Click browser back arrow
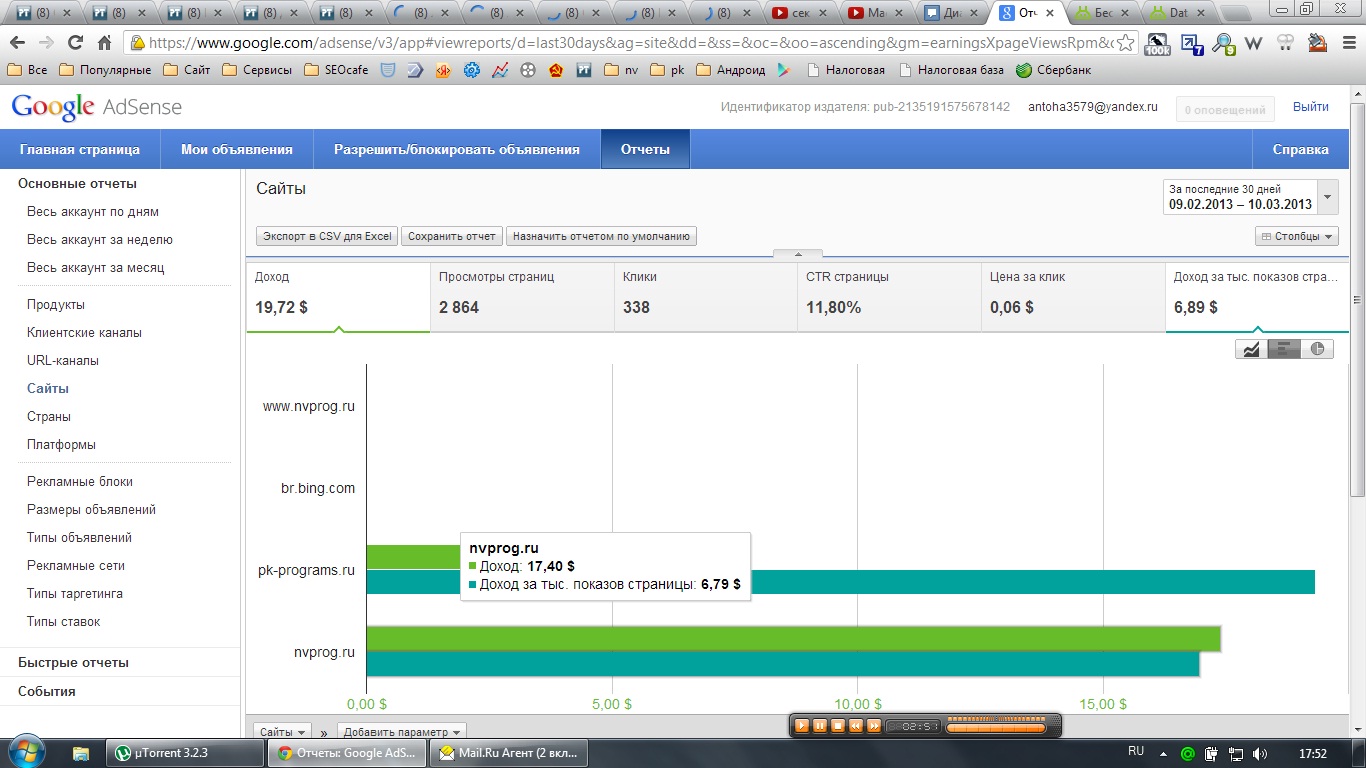The image size is (1366, 768). tap(17, 43)
